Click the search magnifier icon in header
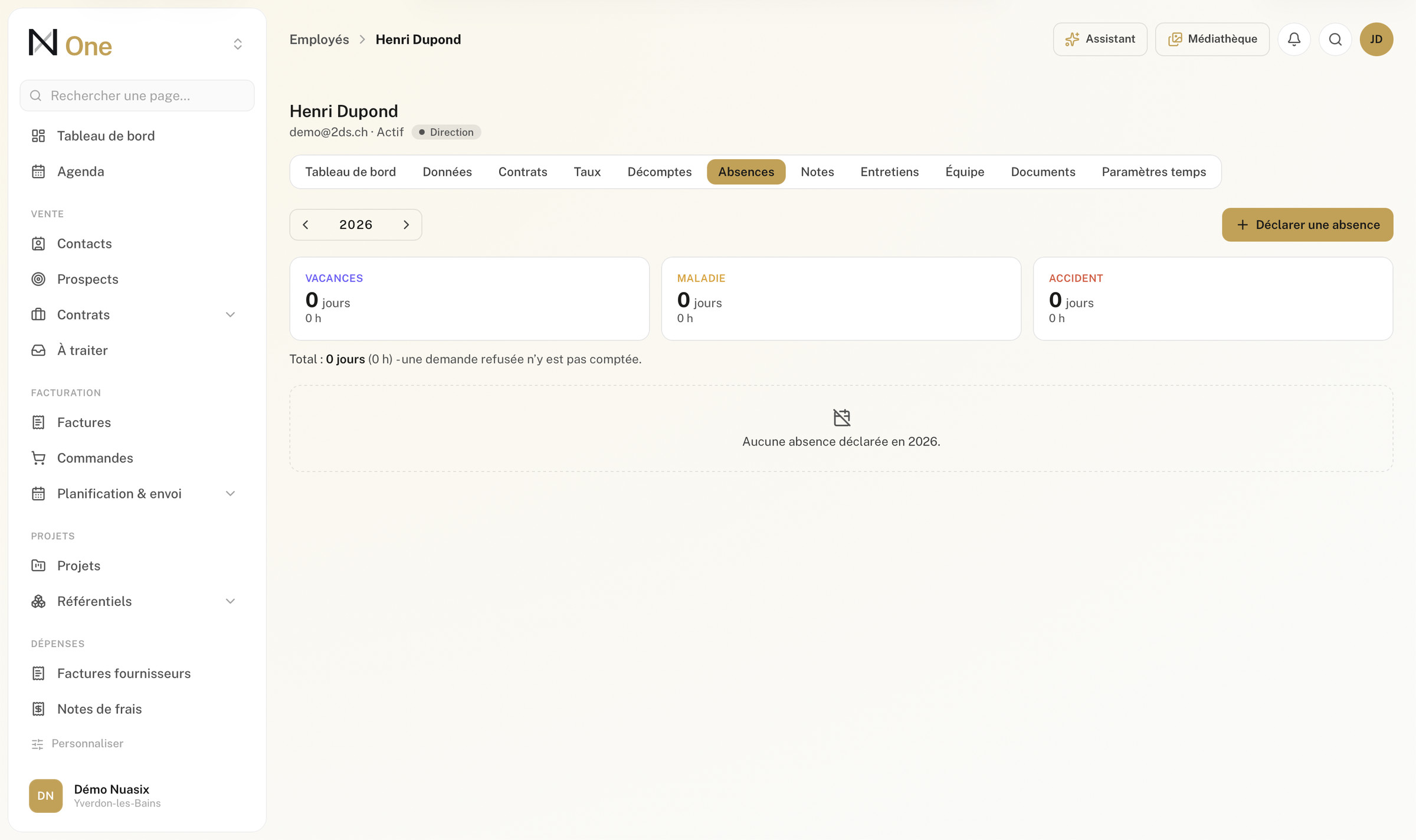This screenshot has height=840, width=1416. (1335, 39)
